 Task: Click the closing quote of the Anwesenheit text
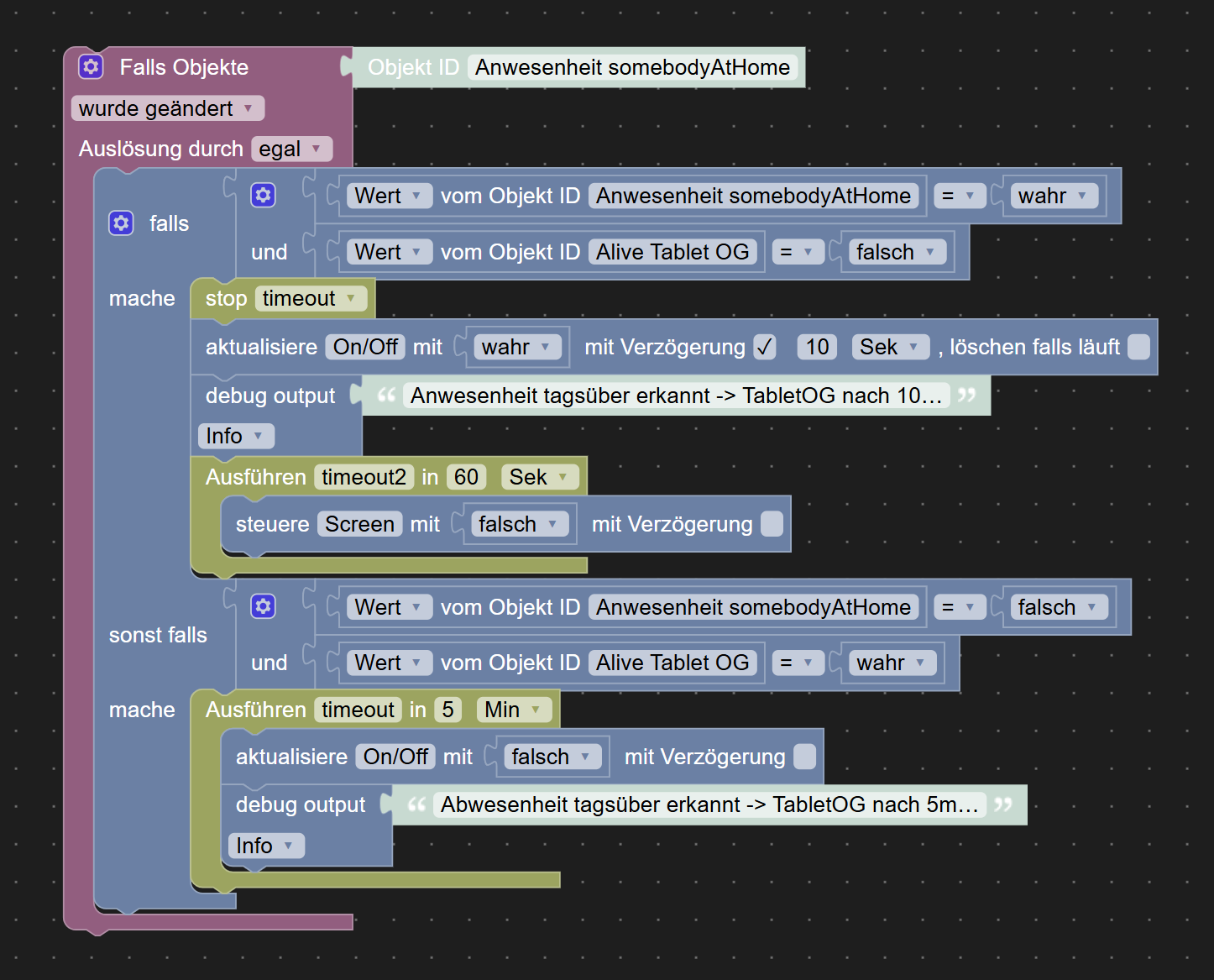[x=967, y=395]
